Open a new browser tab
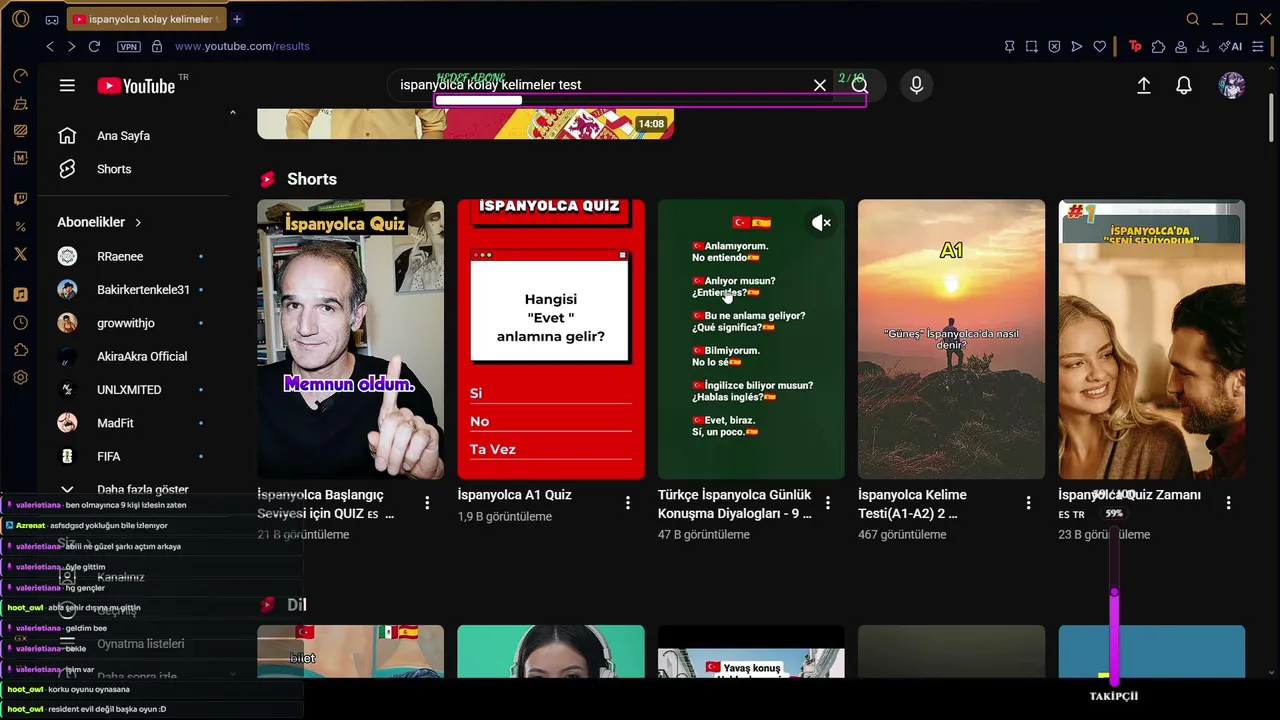1280x720 pixels. point(237,19)
